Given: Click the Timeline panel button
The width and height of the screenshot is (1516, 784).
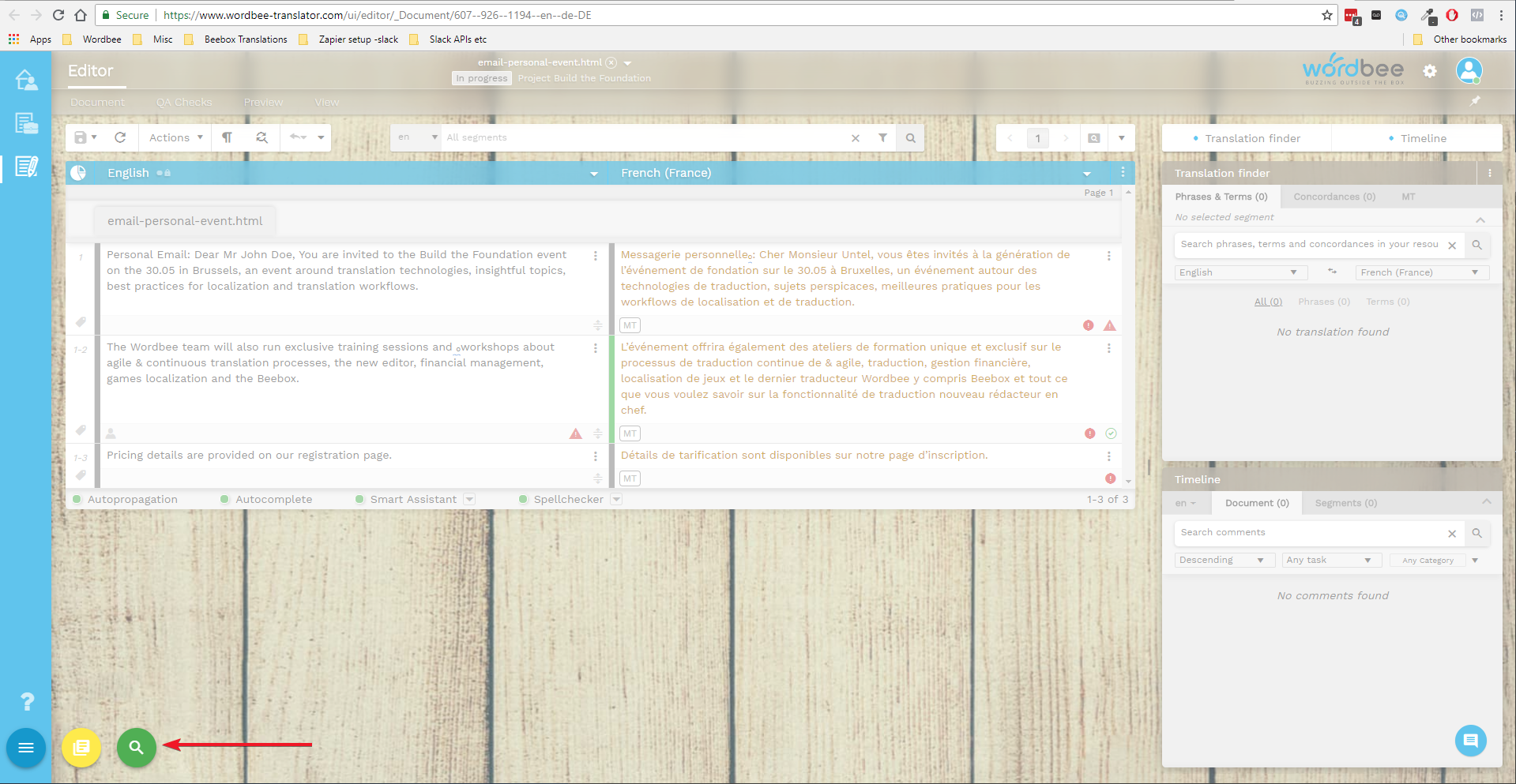Looking at the screenshot, I should [1417, 138].
